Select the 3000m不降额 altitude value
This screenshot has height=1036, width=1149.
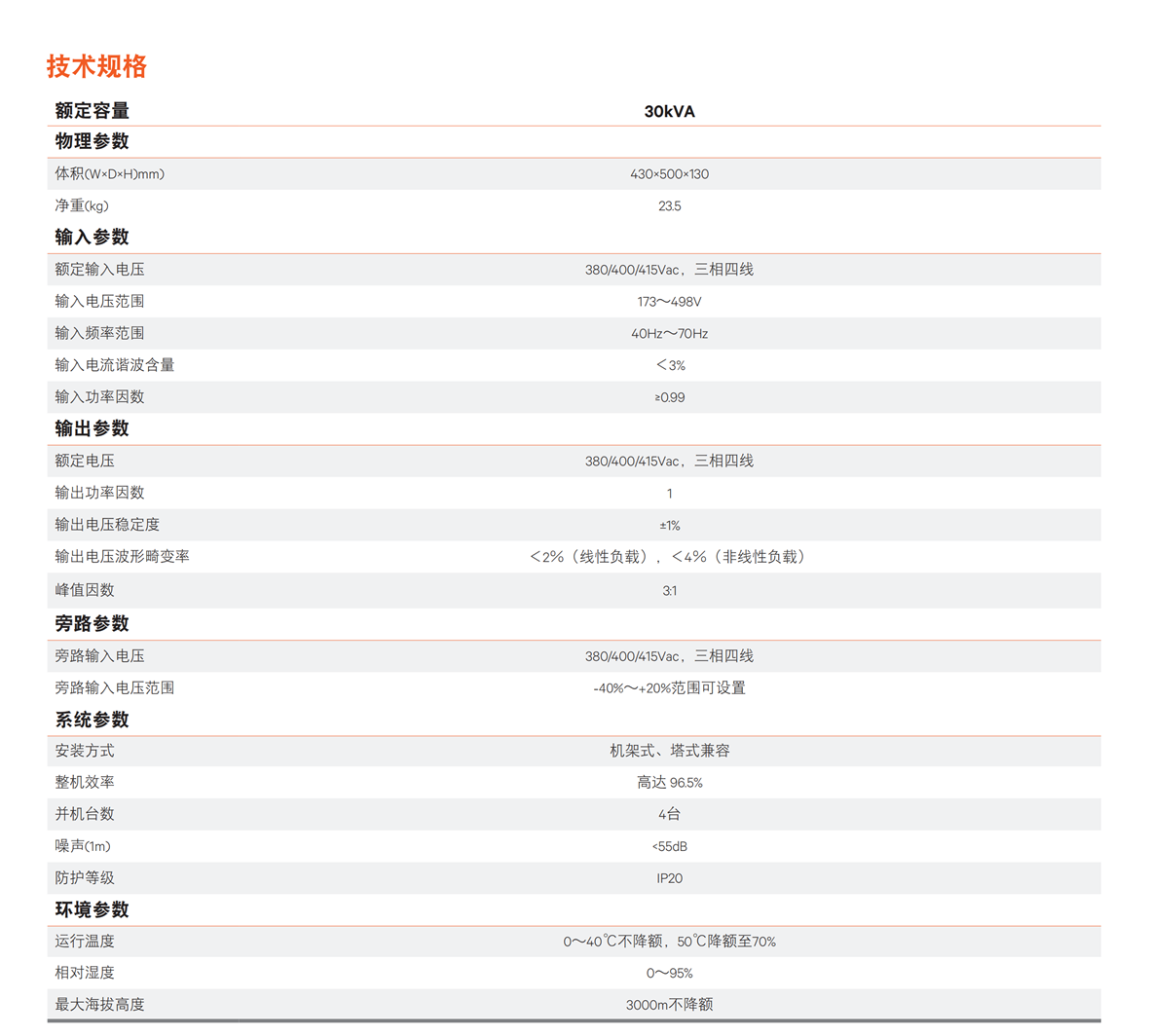click(669, 1005)
